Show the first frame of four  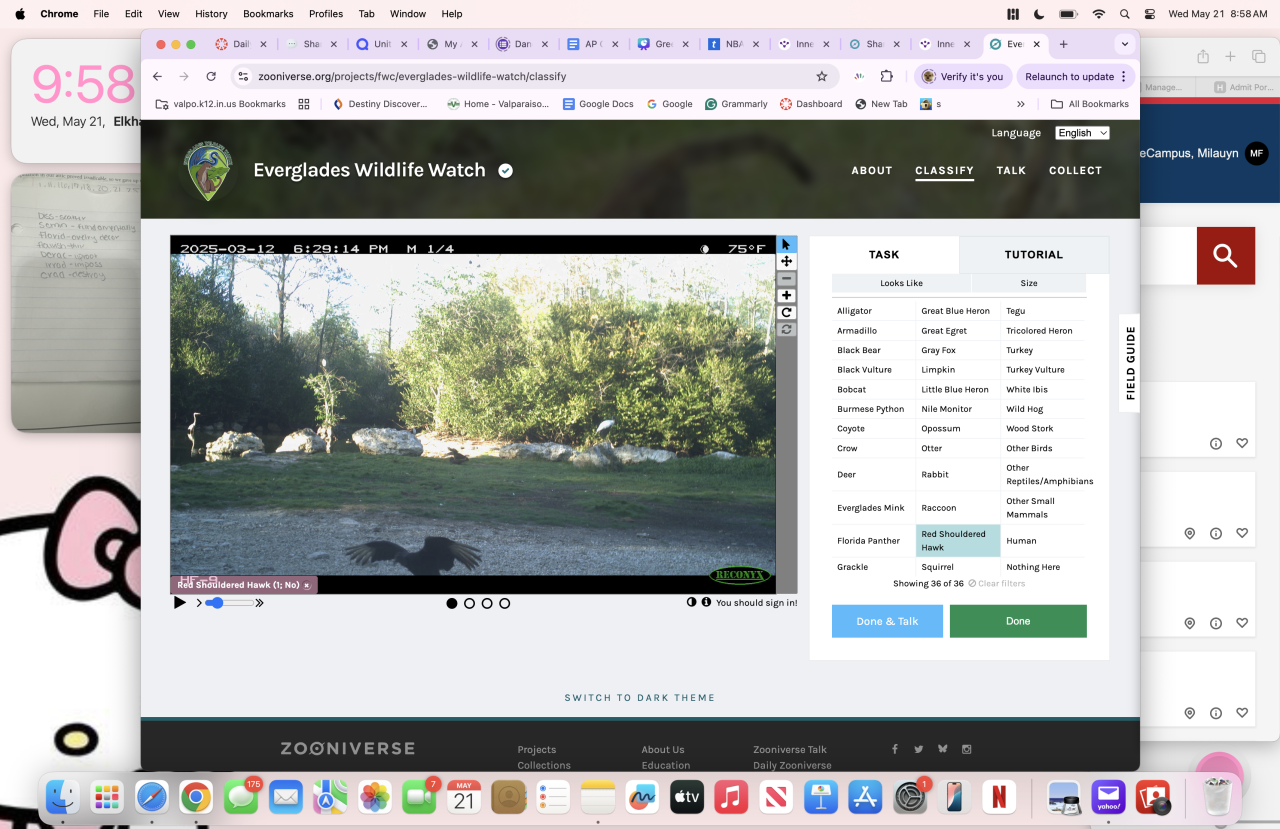(x=452, y=604)
